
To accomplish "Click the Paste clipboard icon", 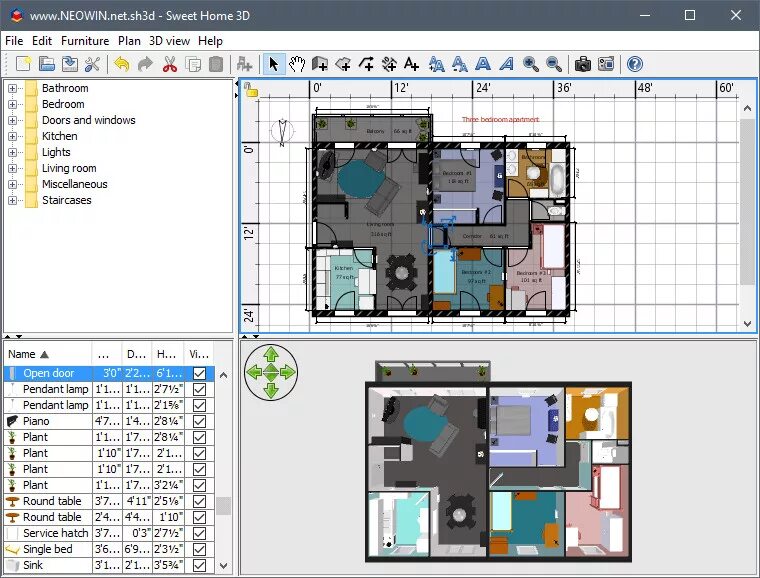I will 216,64.
